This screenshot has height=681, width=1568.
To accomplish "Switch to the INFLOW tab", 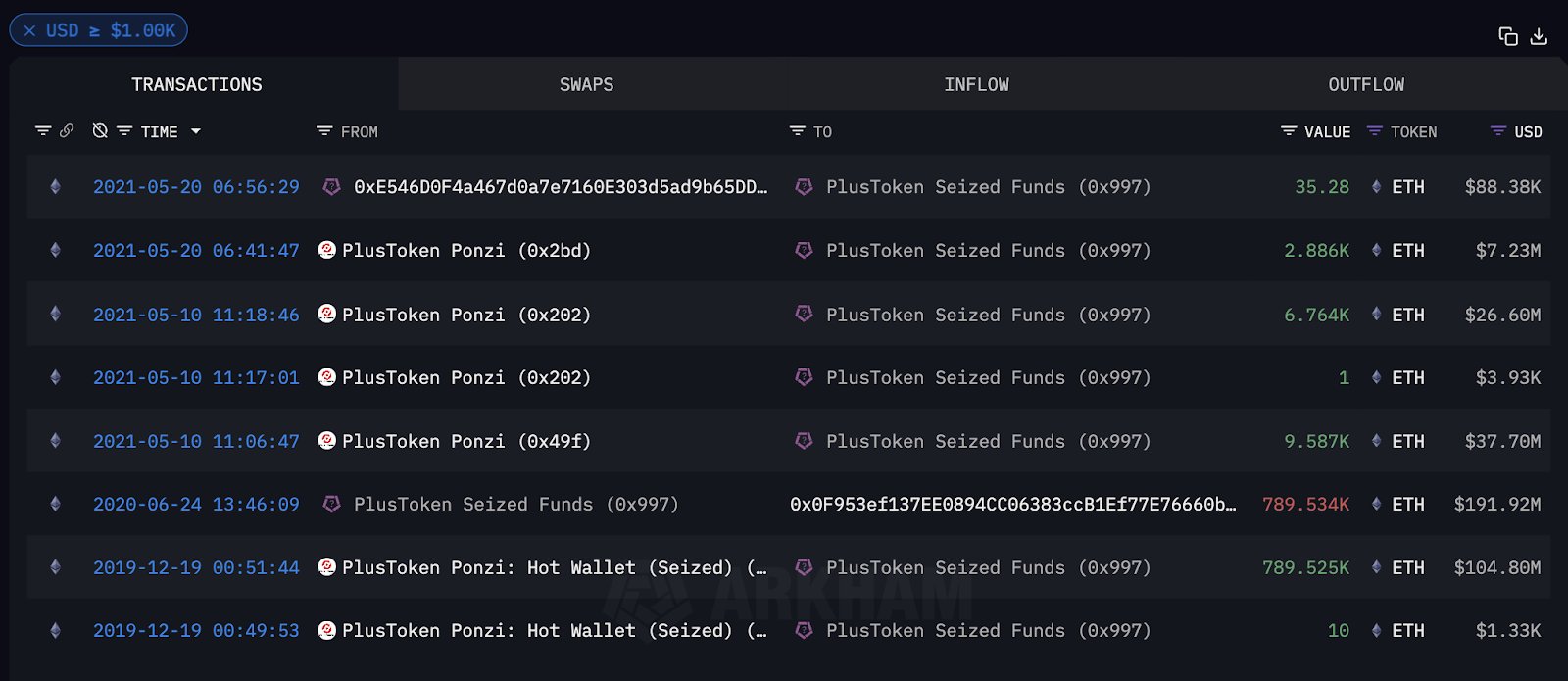I will (x=976, y=84).
